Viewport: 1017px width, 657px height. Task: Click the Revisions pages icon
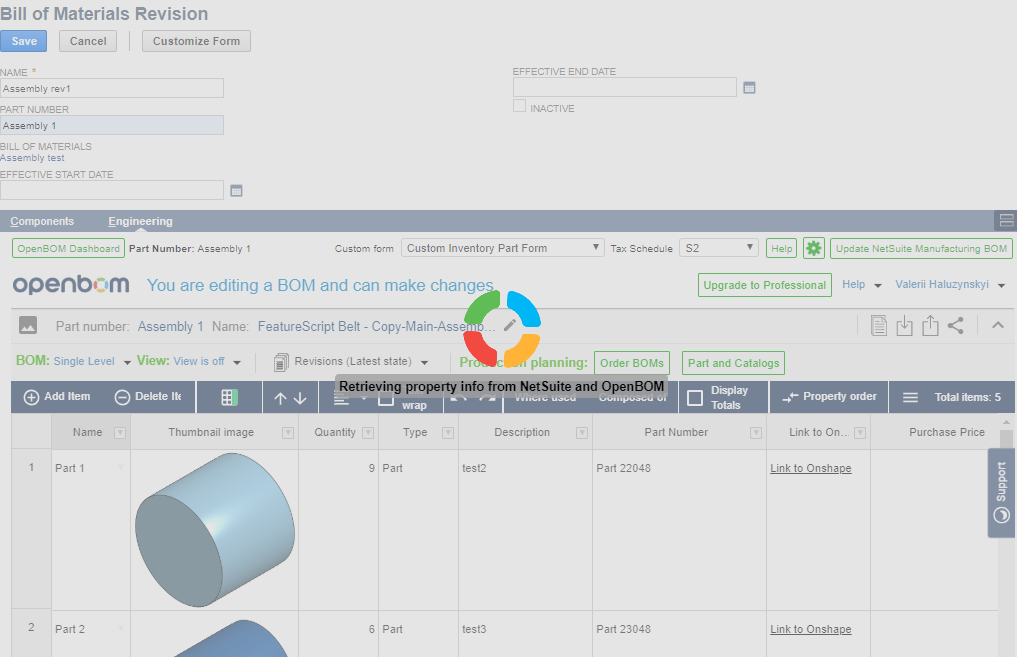tap(281, 362)
